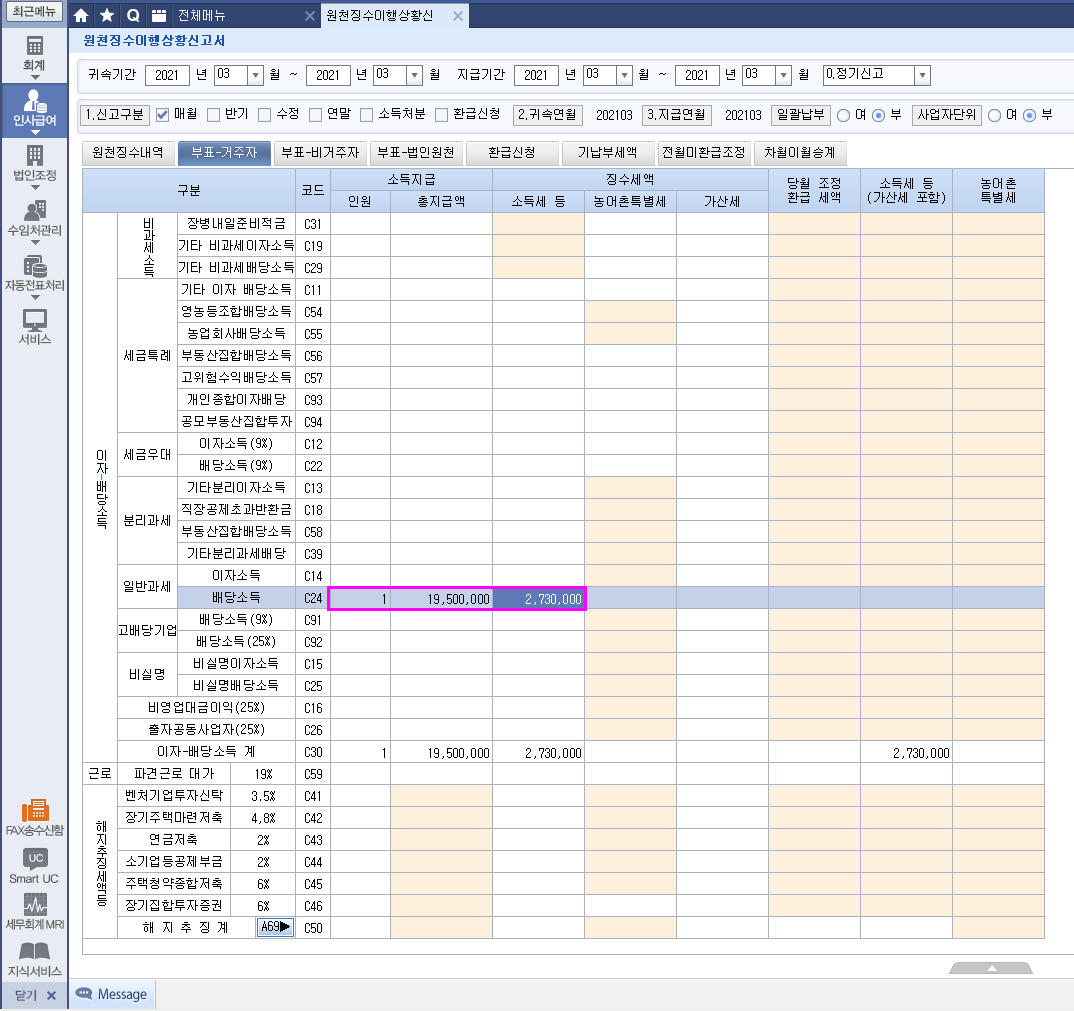Screen dimensions: 1074x1011
Task: Toggle the 환급신청 checkbox
Action: [x=441, y=114]
